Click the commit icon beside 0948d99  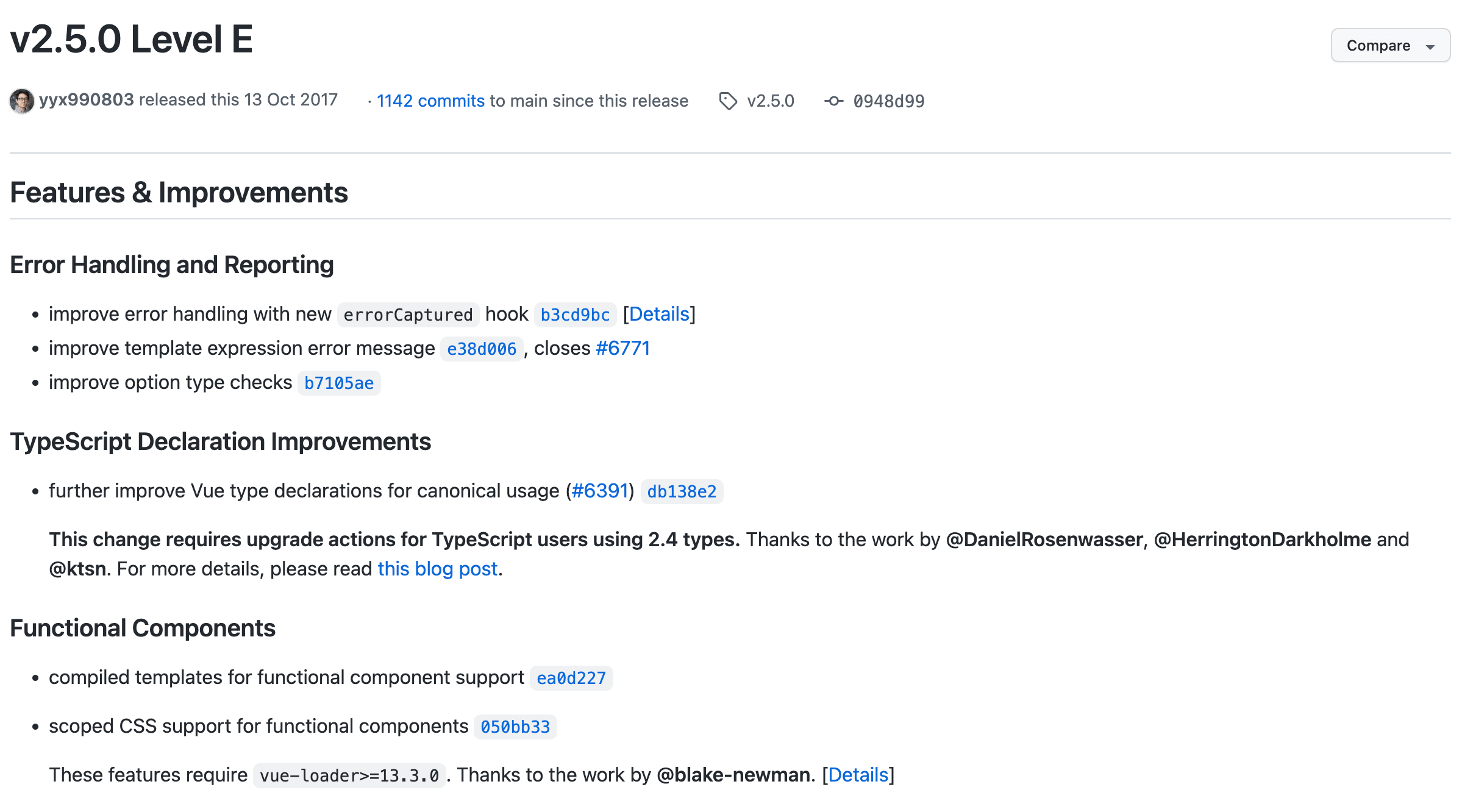click(833, 101)
